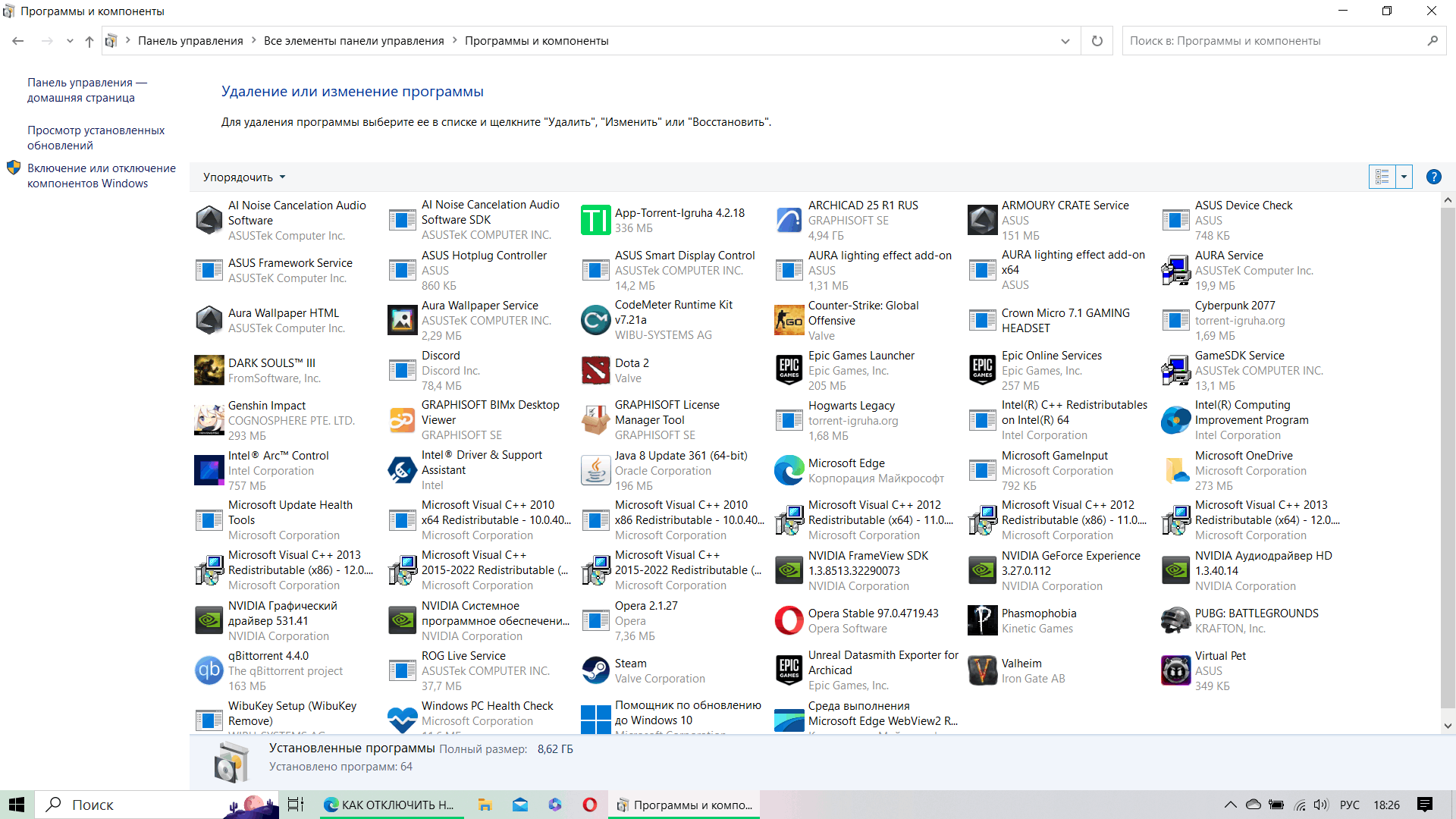Click the GRAPHISOFT BIMx Desktop Viewer icon

(402, 421)
